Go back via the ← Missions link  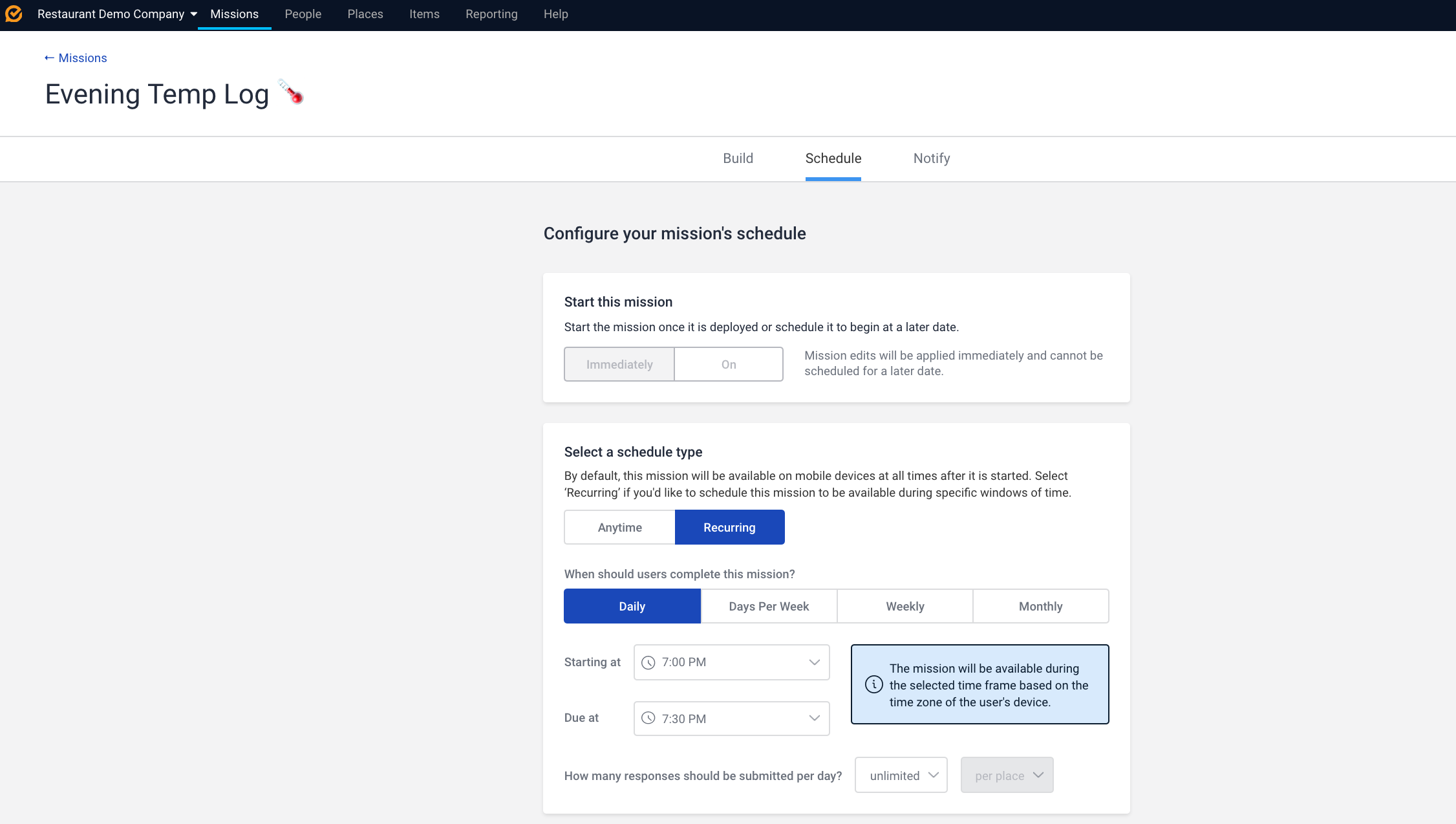tap(76, 58)
